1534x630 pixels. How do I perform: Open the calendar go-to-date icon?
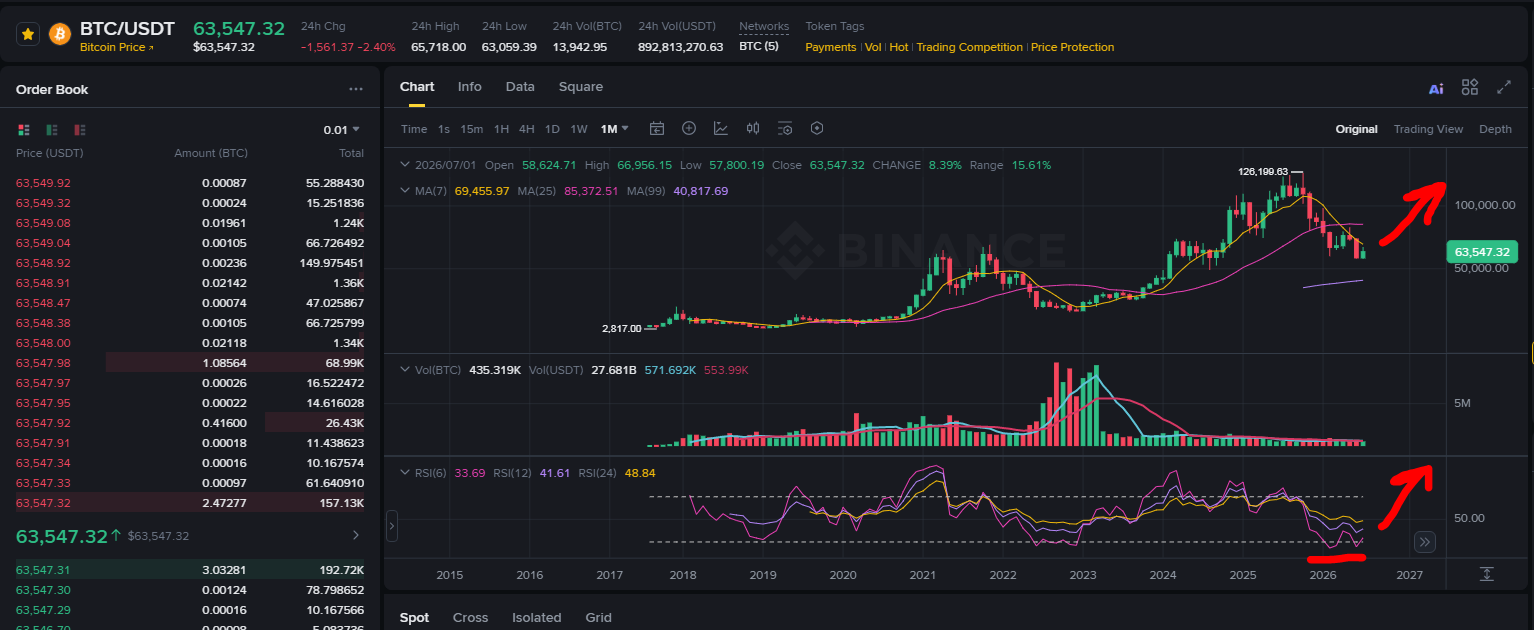pyautogui.click(x=657, y=128)
